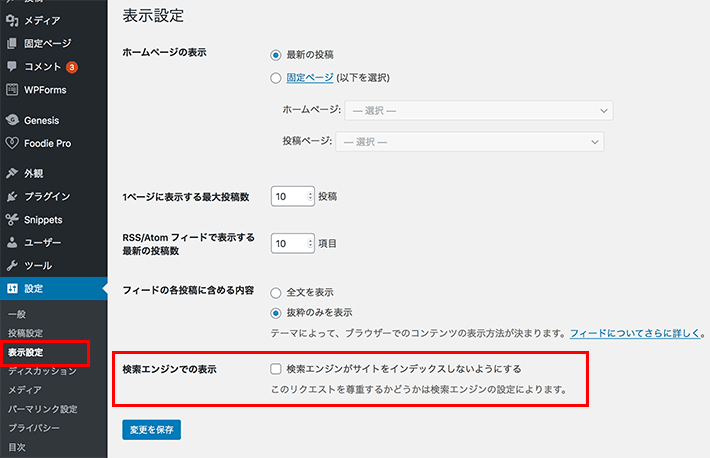
Task: Click the WPForms sidebar icon
Action: click(x=12, y=90)
